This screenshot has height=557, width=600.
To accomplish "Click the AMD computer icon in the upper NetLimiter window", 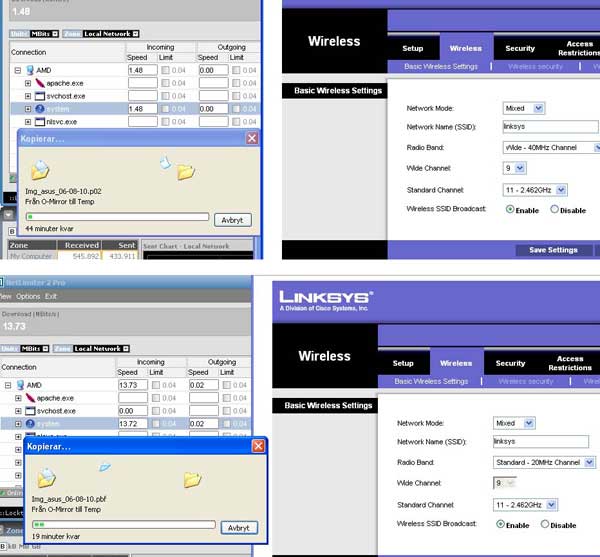I will click(30, 70).
